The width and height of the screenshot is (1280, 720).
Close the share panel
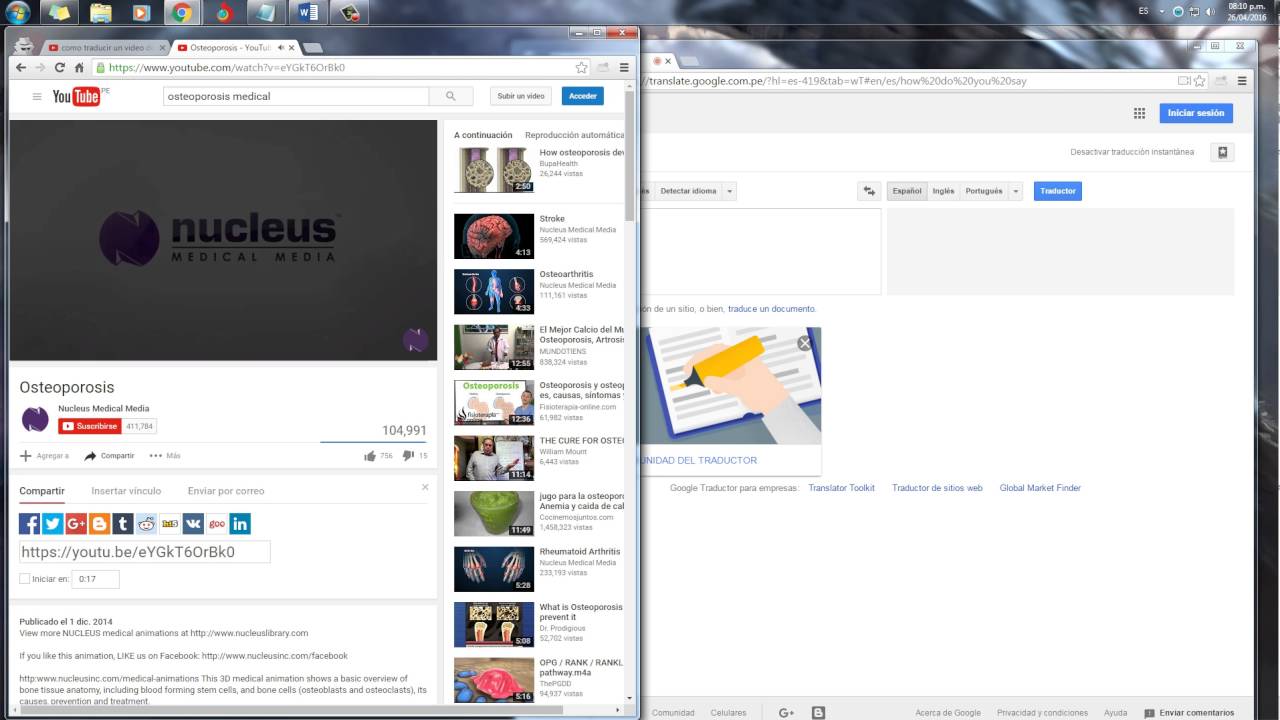coord(425,487)
